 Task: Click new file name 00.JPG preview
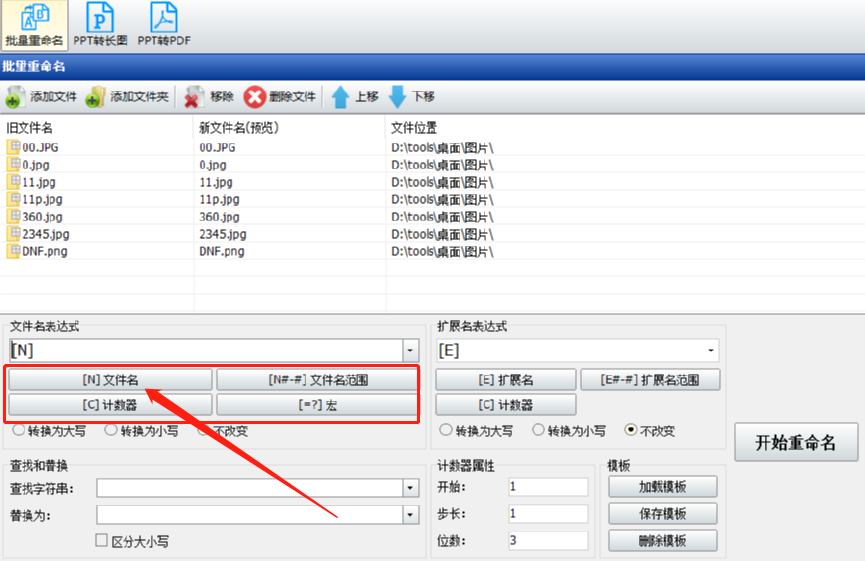pos(217,147)
